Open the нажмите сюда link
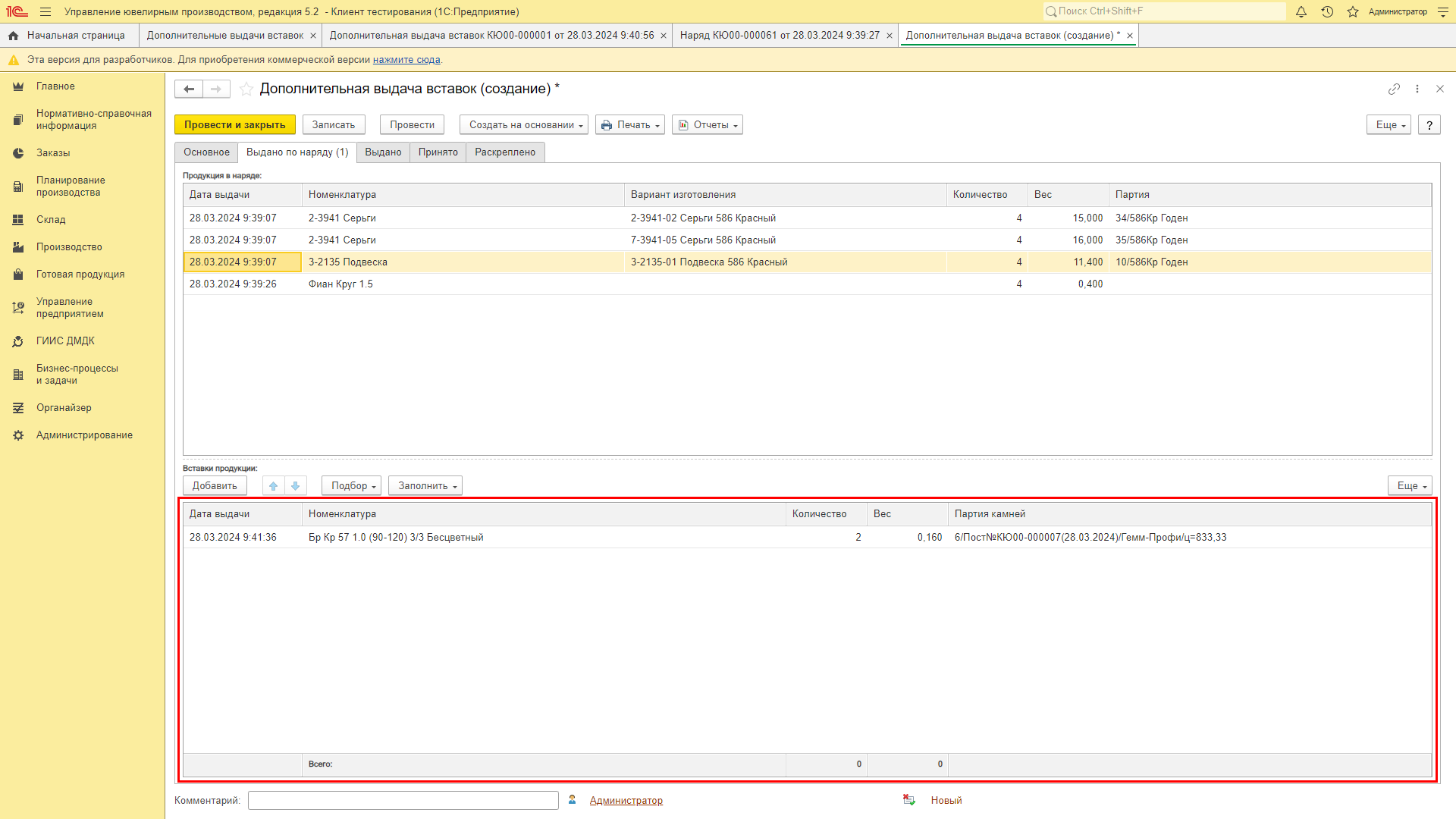 pos(406,60)
